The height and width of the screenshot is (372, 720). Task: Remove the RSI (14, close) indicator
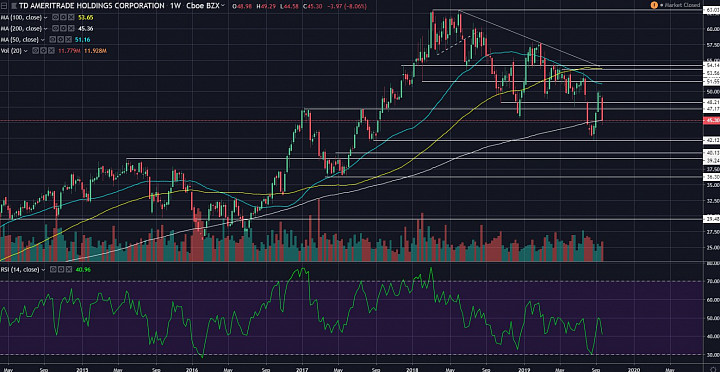[68, 269]
